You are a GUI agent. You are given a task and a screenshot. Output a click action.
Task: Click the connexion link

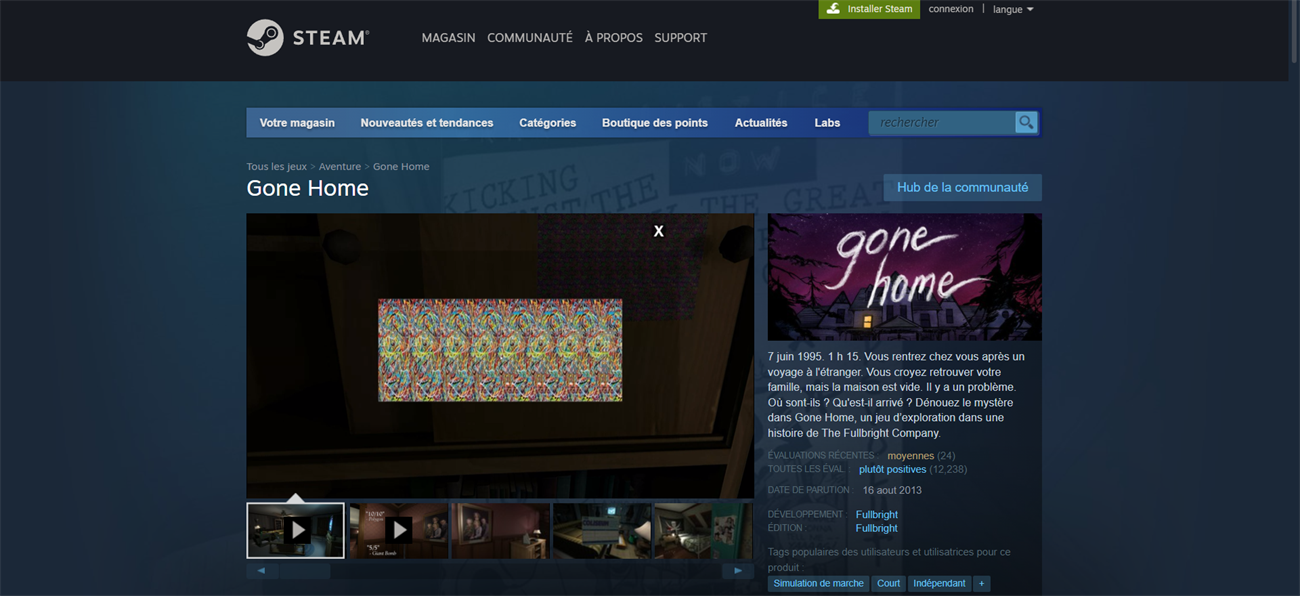pyautogui.click(x=951, y=9)
